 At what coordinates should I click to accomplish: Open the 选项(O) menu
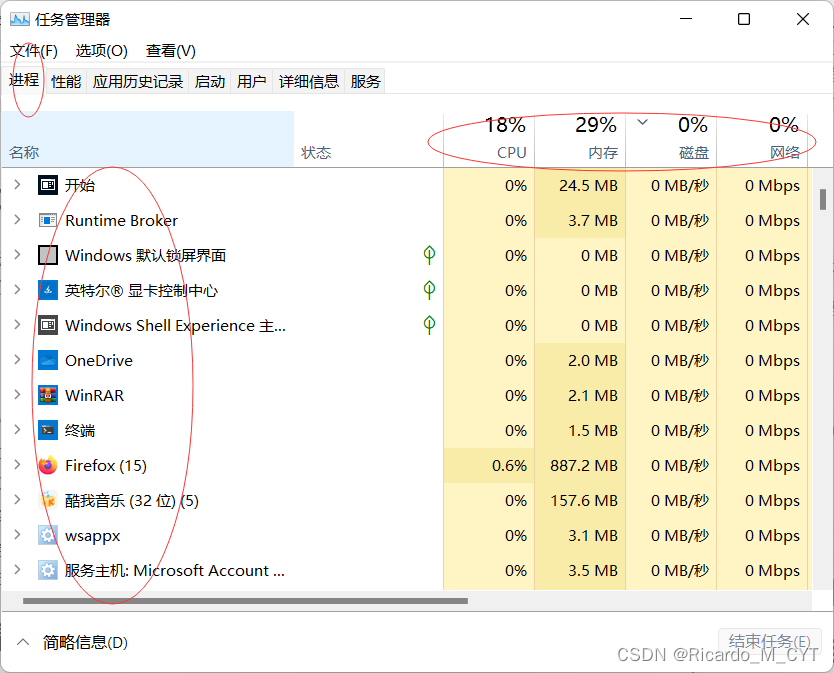102,51
